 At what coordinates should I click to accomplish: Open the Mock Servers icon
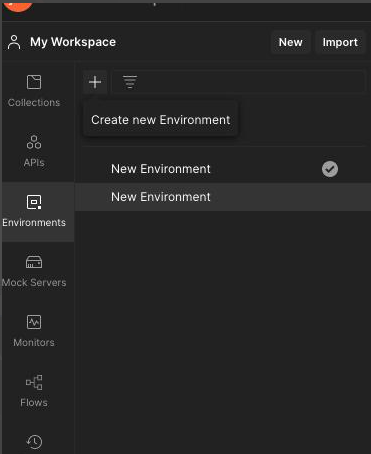pos(34,262)
